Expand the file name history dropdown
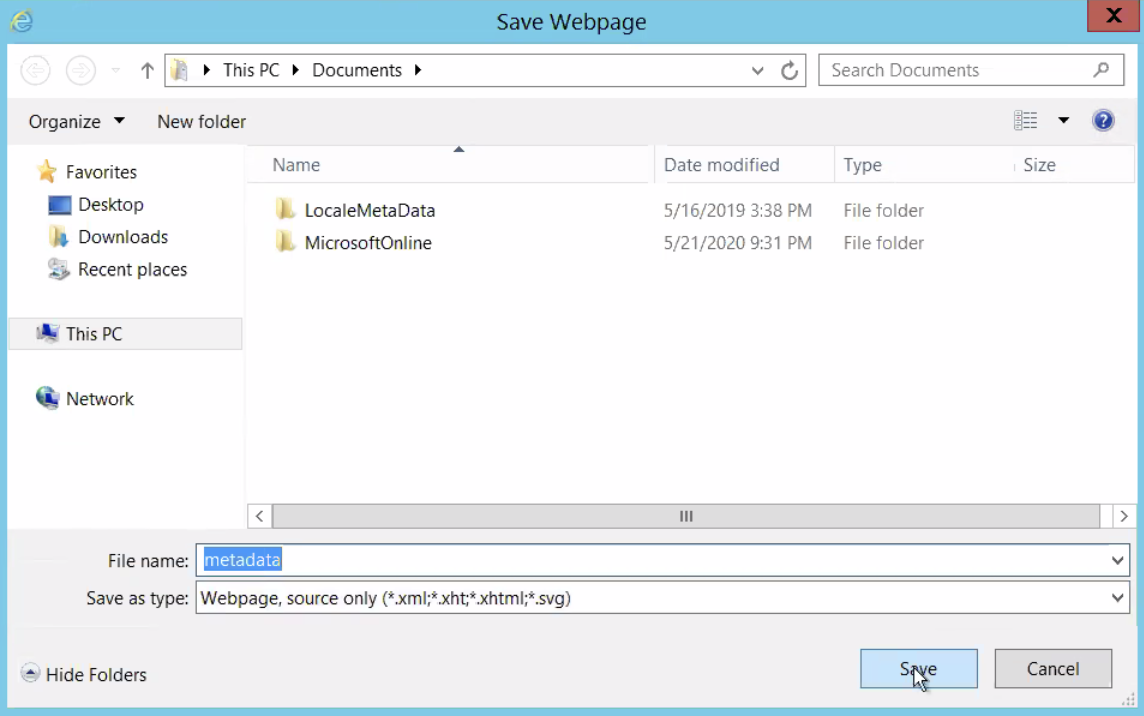Viewport: 1144px width, 716px height. [x=1117, y=560]
